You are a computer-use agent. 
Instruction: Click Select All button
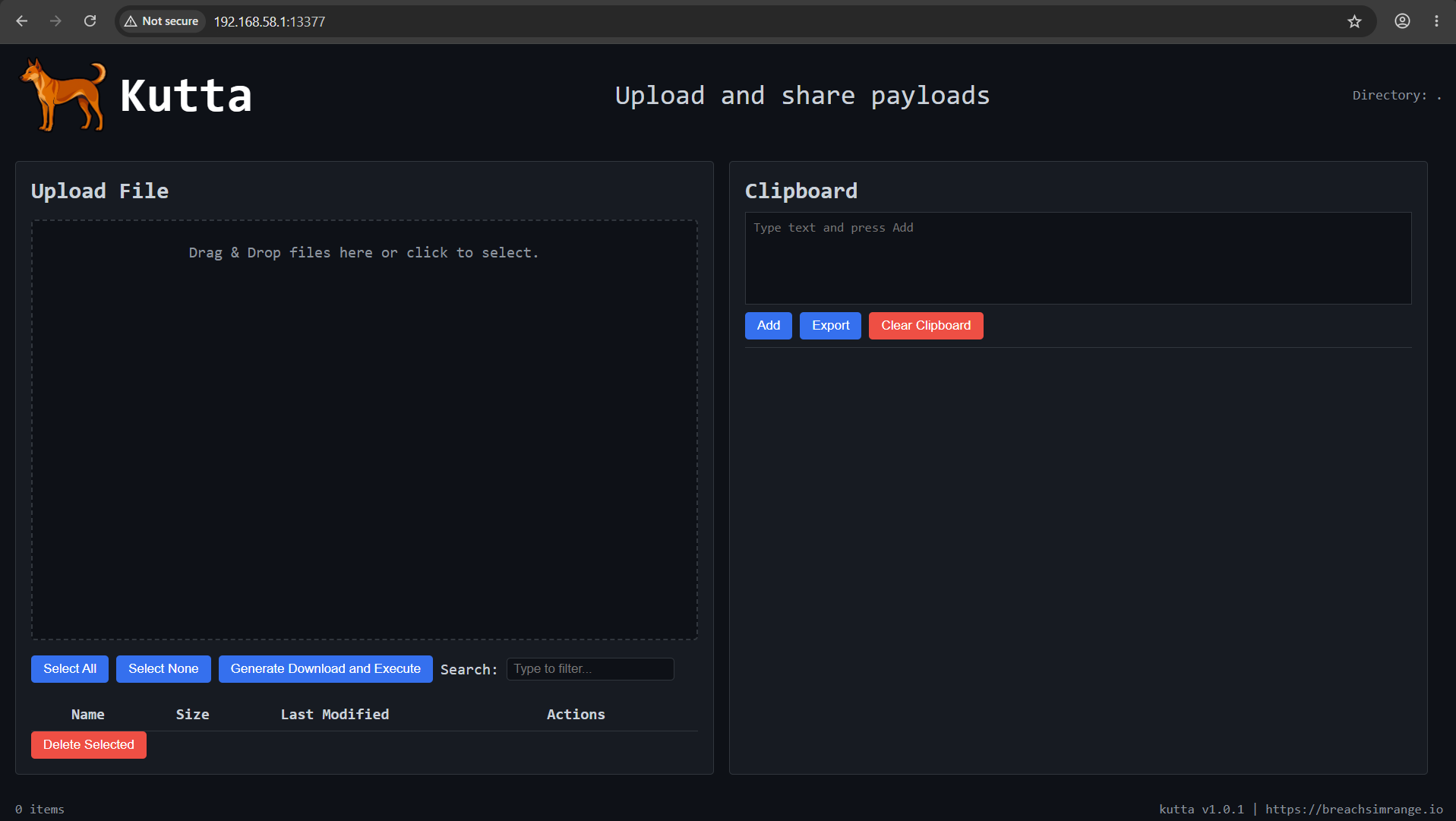pos(70,669)
